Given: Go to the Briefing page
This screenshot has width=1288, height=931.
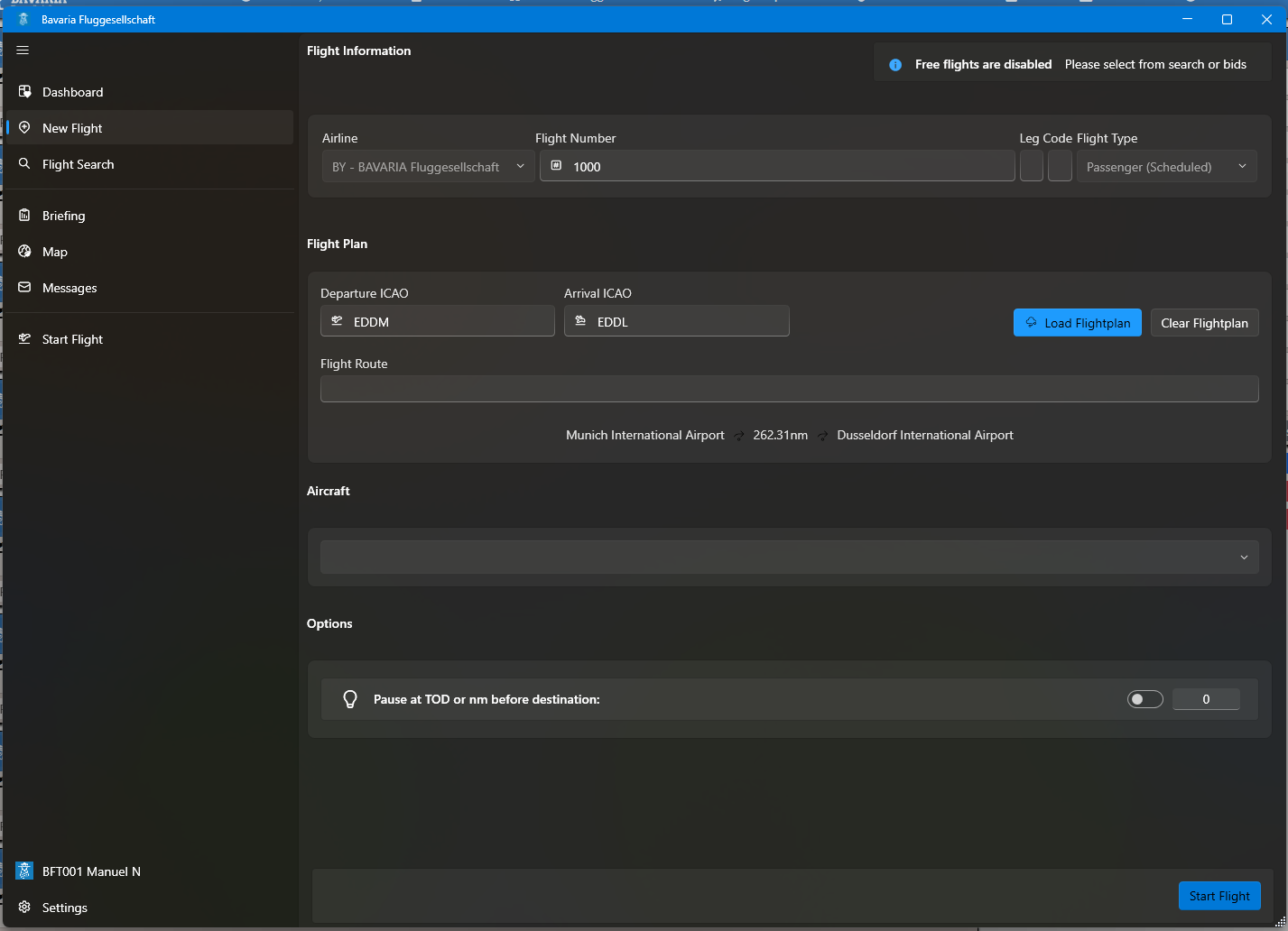Looking at the screenshot, I should pos(150,216).
